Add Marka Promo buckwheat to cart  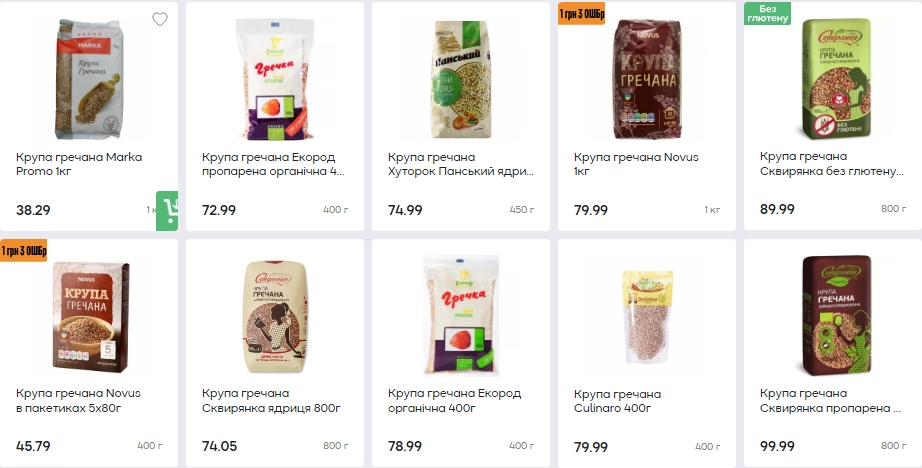[x=167, y=210]
